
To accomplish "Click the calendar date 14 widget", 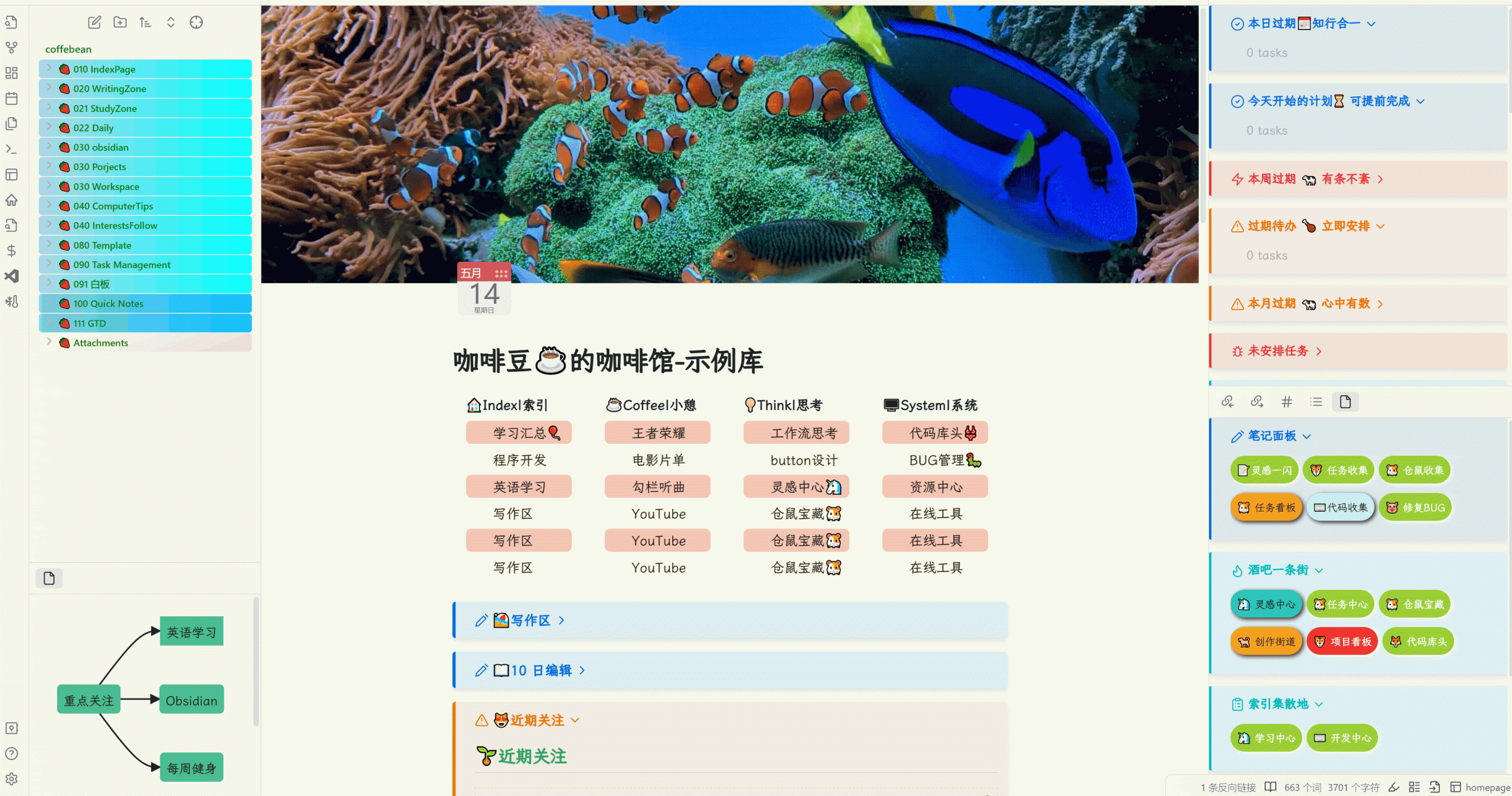I will coord(484,289).
